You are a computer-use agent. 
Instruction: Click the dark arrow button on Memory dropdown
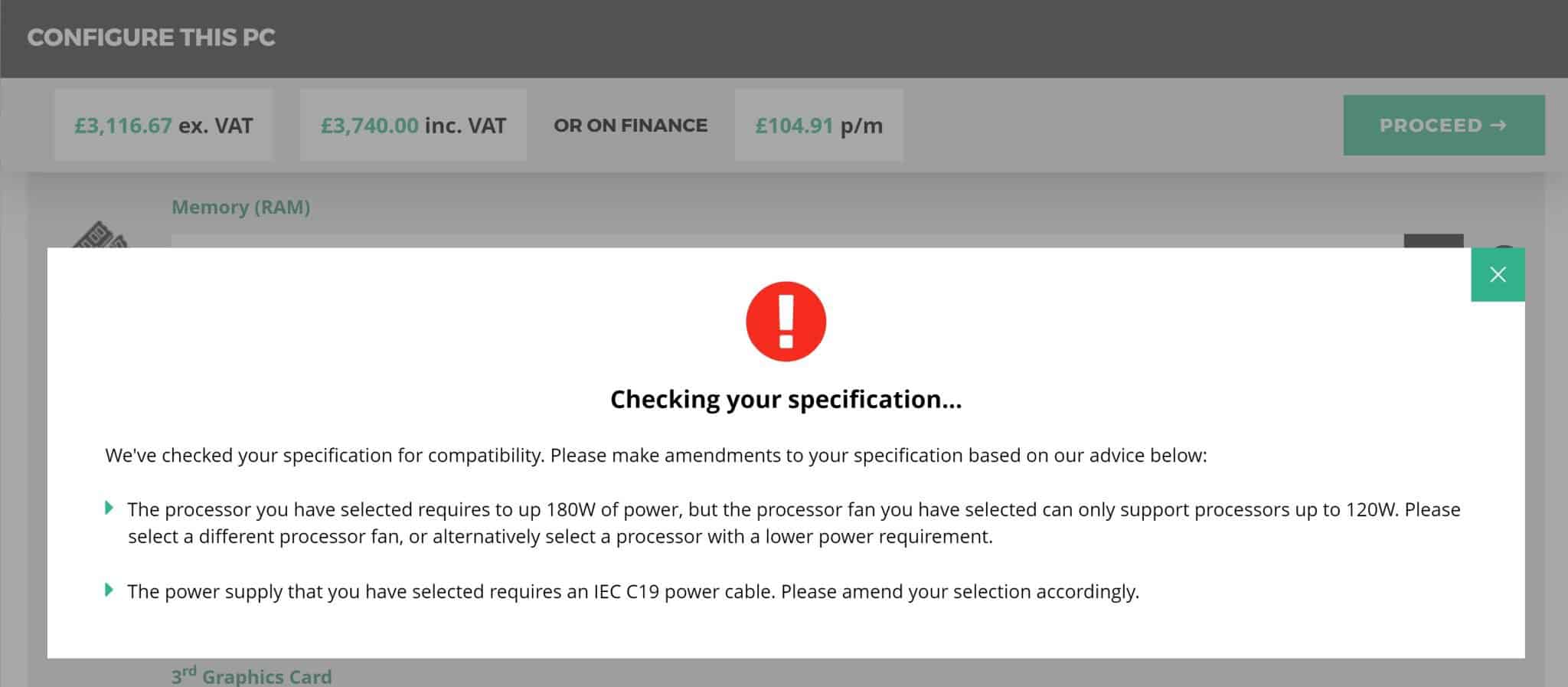[1433, 240]
